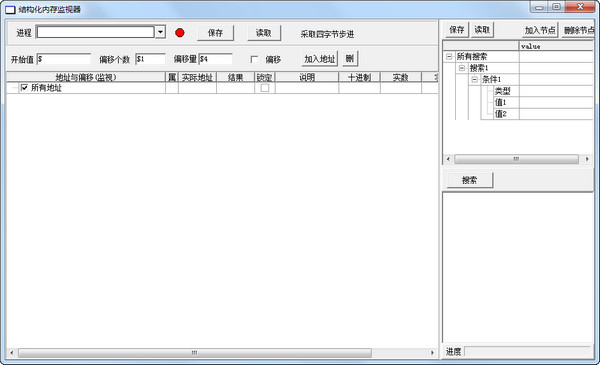The image size is (600, 365).
Task: Click the 属 column header
Action: click(172, 77)
